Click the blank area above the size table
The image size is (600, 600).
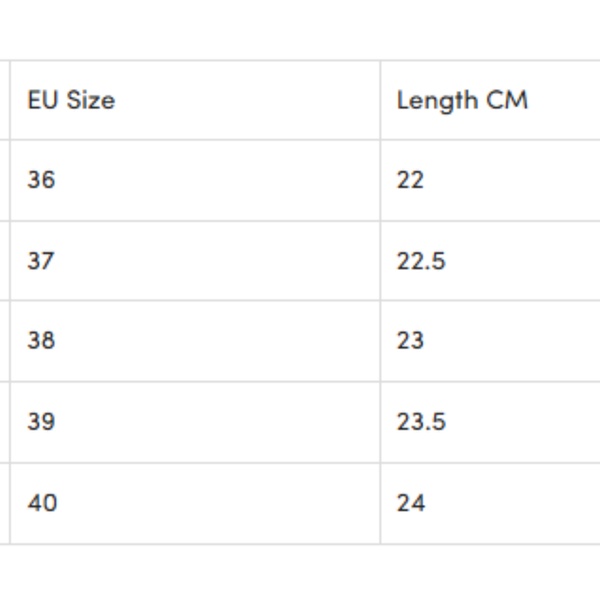(300, 28)
